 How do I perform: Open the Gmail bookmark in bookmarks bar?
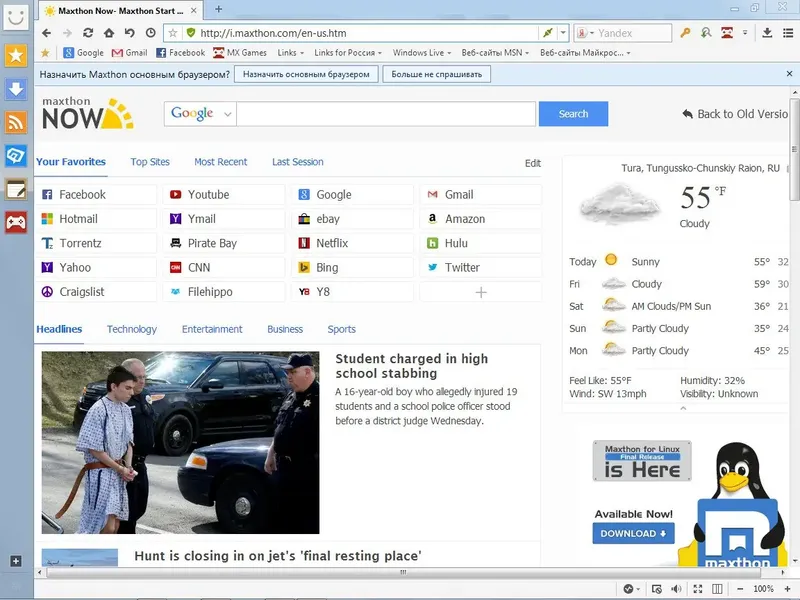click(x=130, y=53)
